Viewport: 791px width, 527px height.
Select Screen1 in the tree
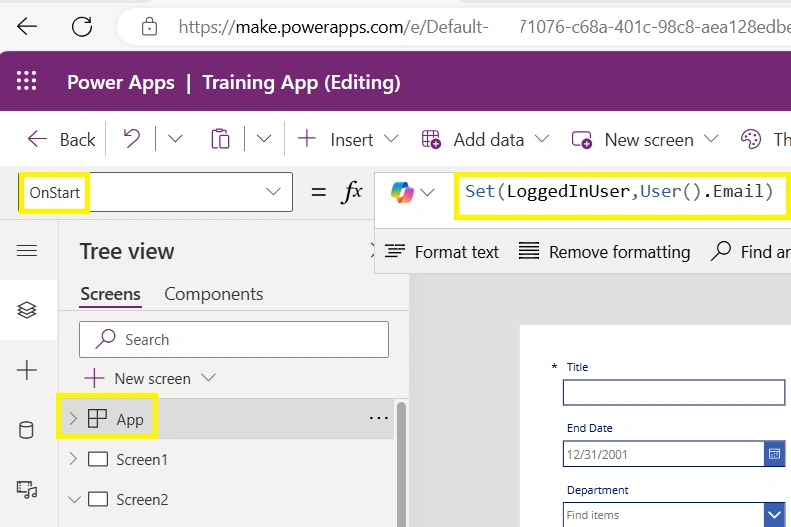[142, 459]
